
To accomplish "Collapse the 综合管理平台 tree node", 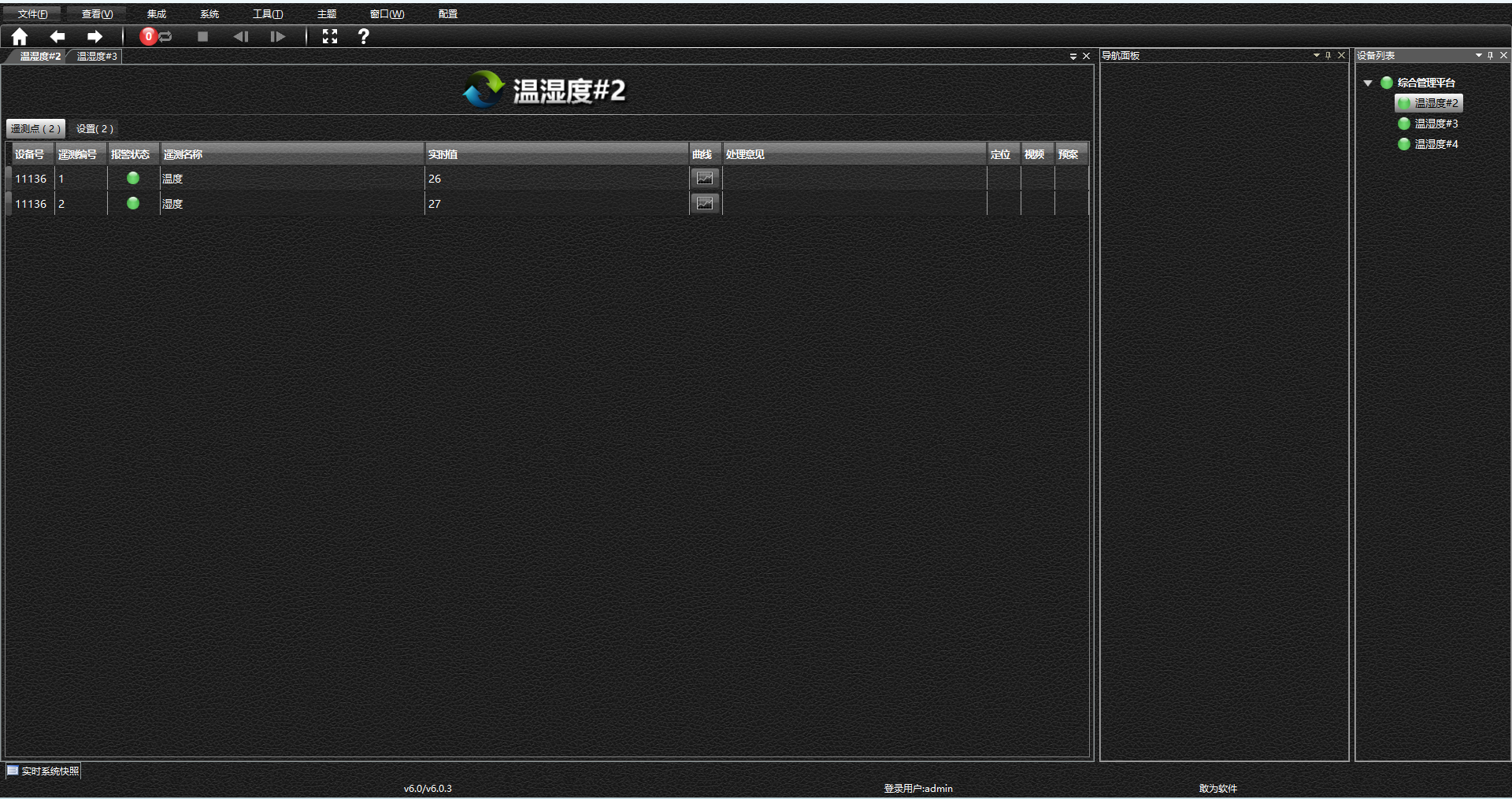I will pos(1368,83).
